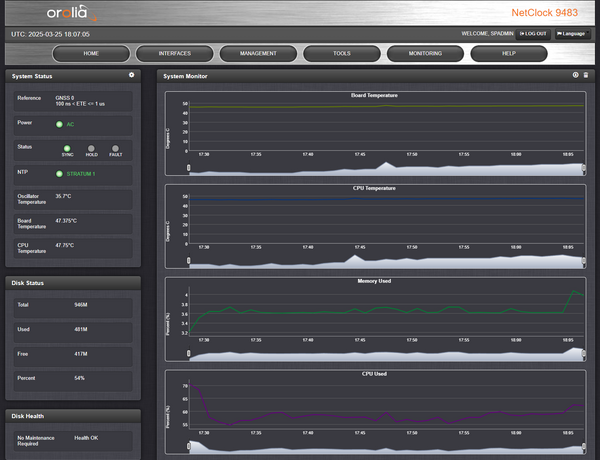Click the UTC date and time readout

click(x=50, y=34)
